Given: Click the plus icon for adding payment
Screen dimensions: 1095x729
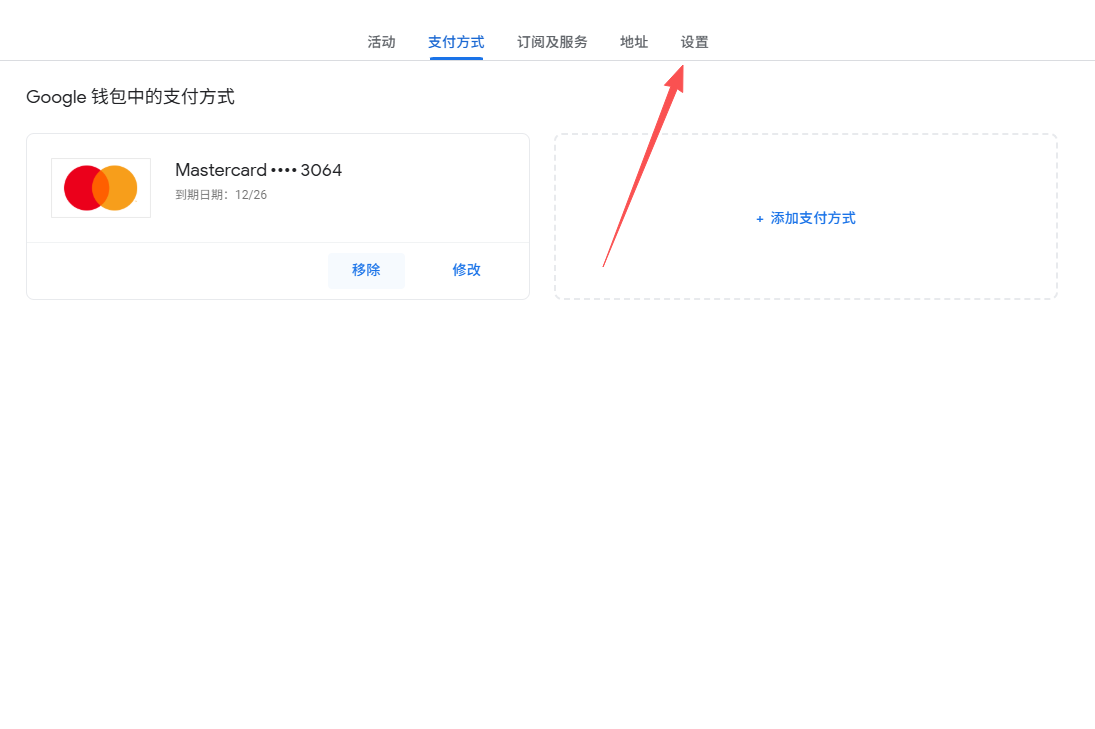Looking at the screenshot, I should coord(760,219).
